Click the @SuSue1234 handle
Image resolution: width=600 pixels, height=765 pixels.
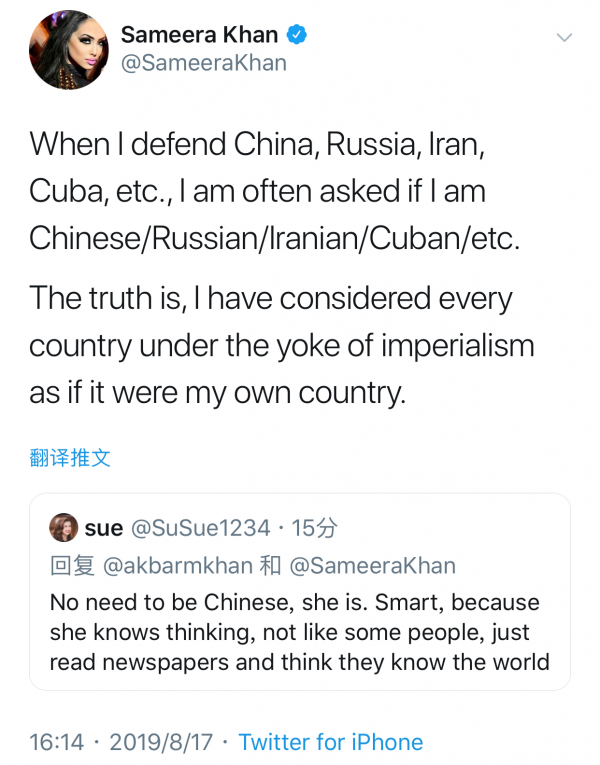coord(201,528)
